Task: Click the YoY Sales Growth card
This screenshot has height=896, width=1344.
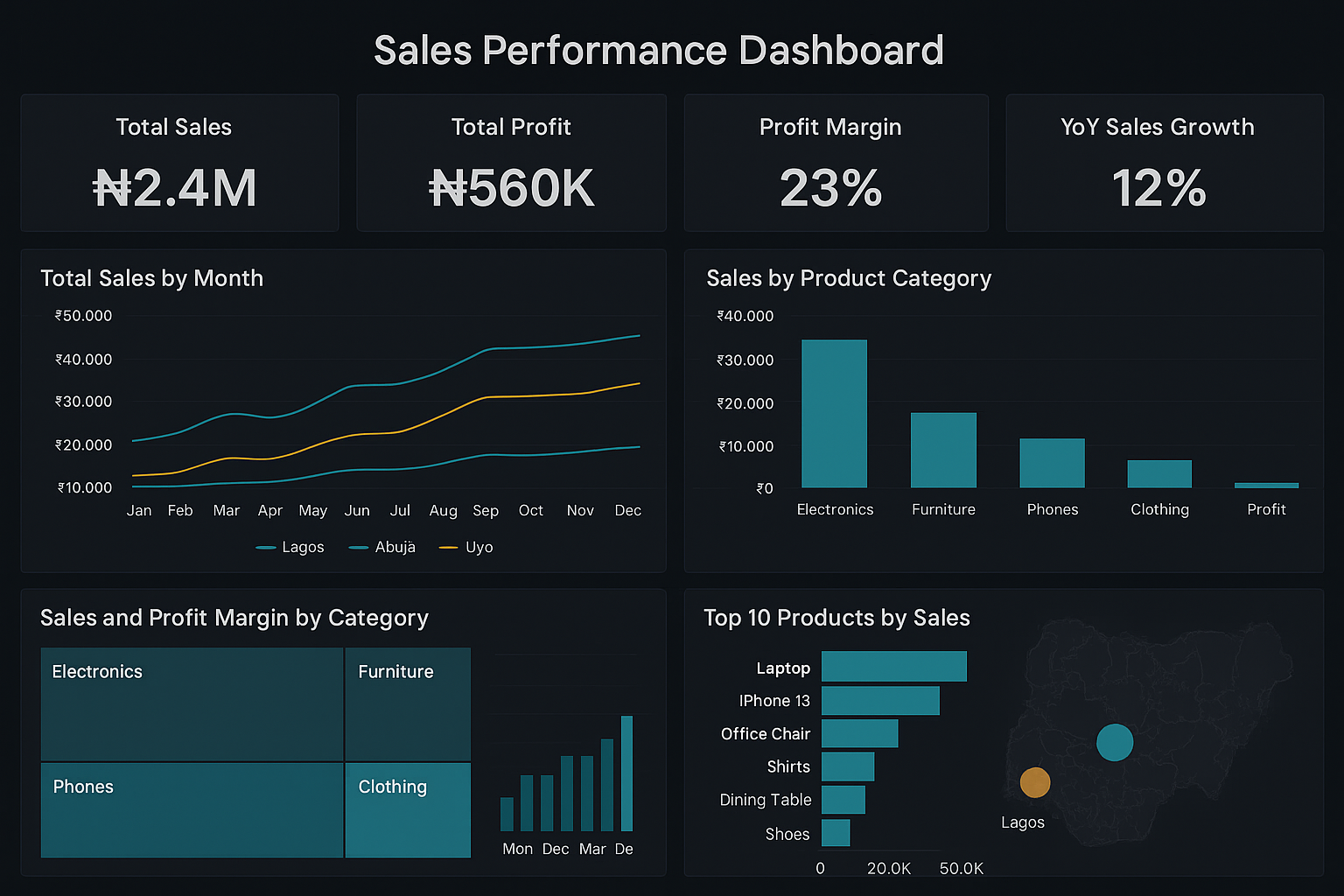Action: (x=1164, y=163)
